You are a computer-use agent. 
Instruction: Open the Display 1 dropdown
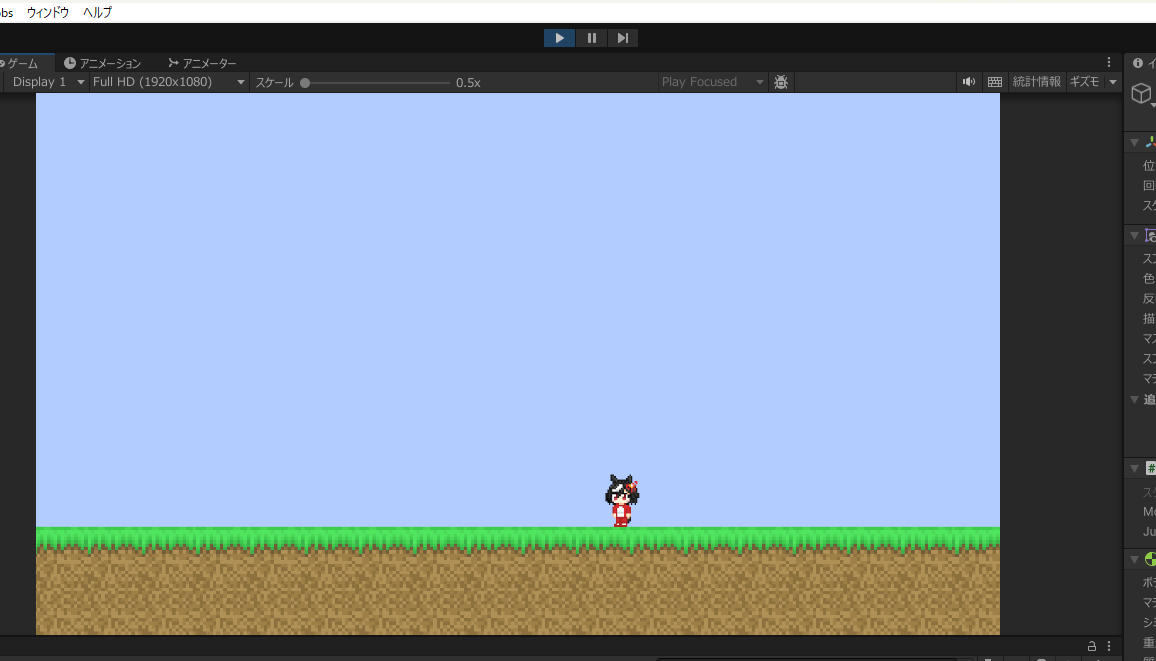[x=47, y=82]
